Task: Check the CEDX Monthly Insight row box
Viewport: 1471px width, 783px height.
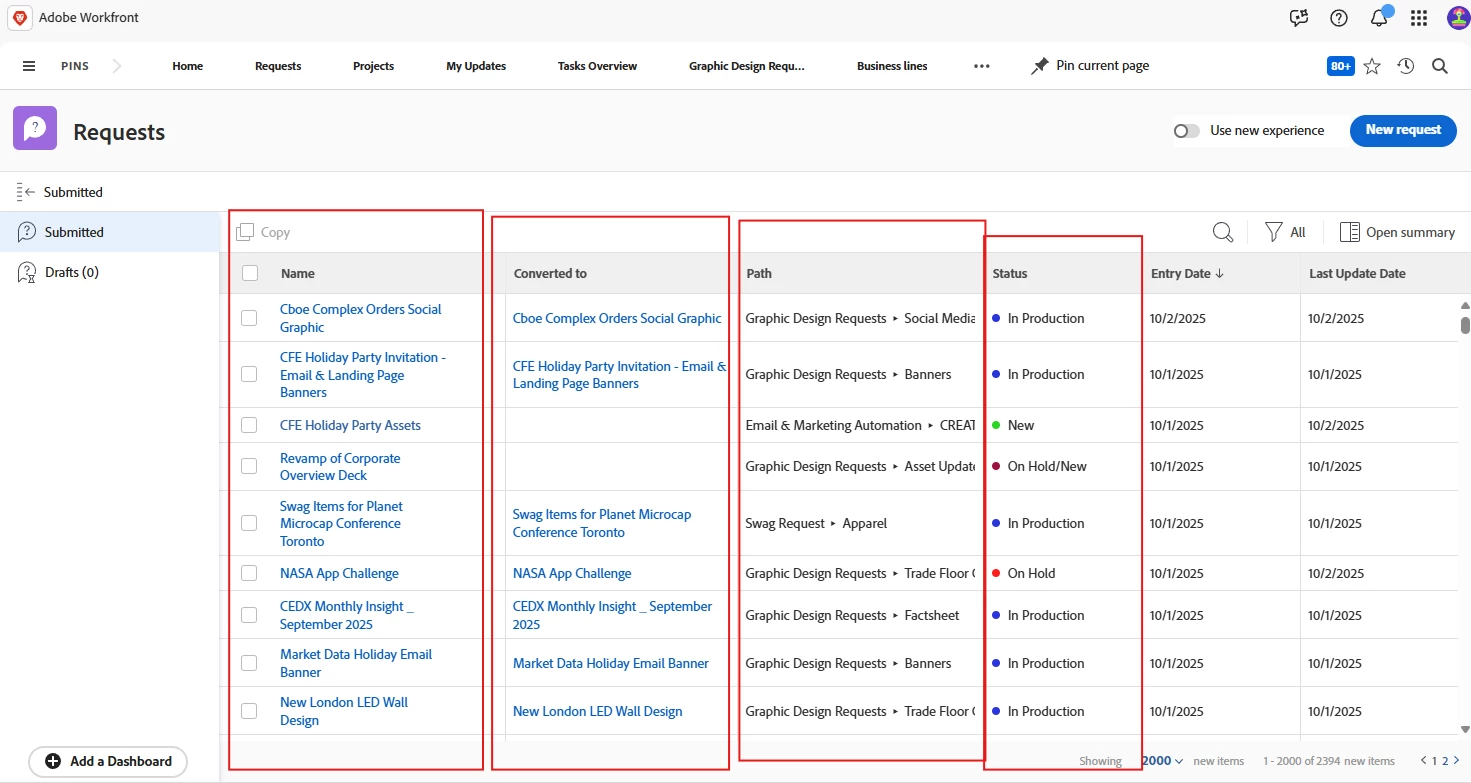Action: [249, 615]
